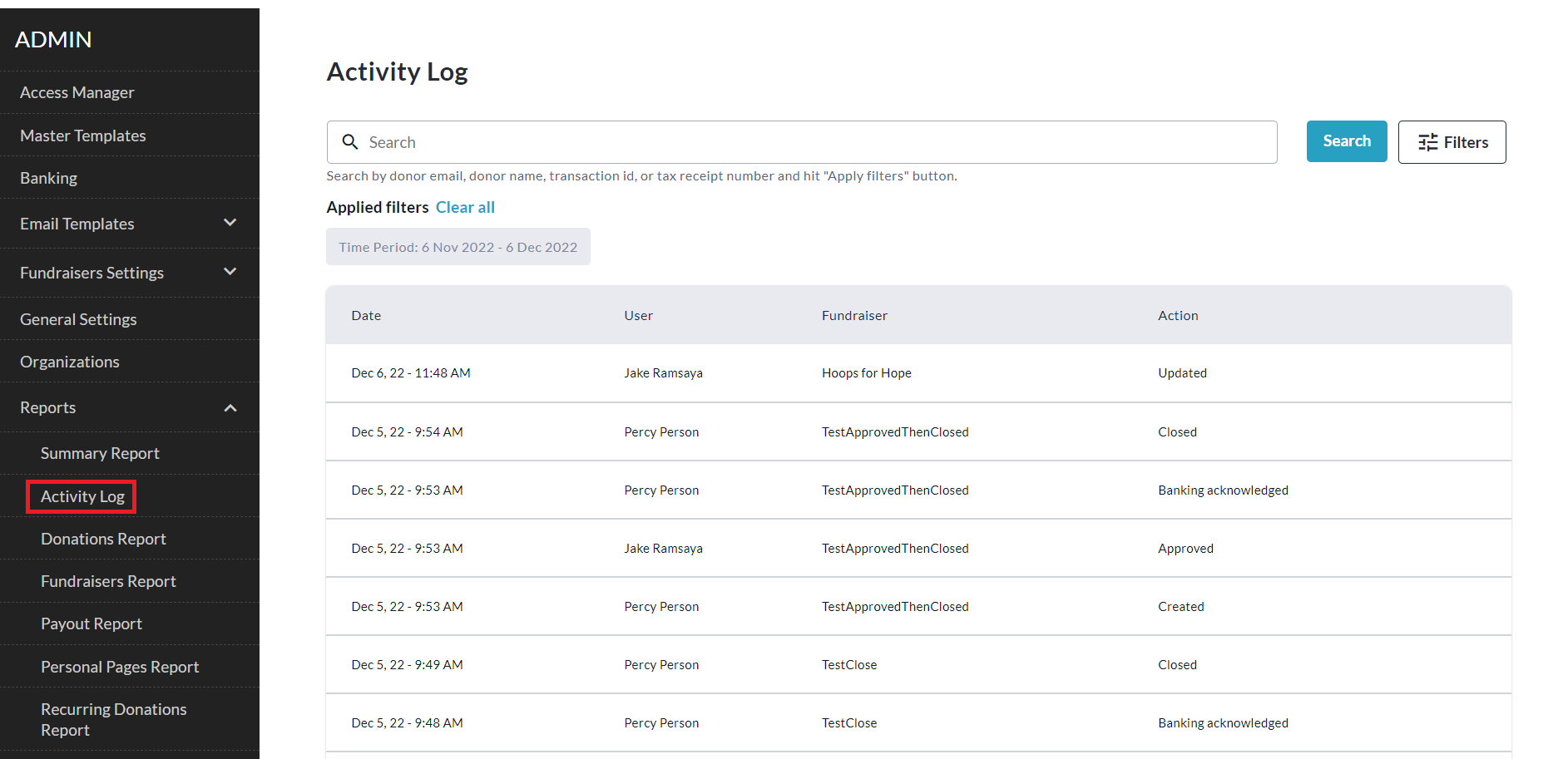Image resolution: width=1568 pixels, height=759 pixels.
Task: Go to Master Templates
Action: coord(83,136)
